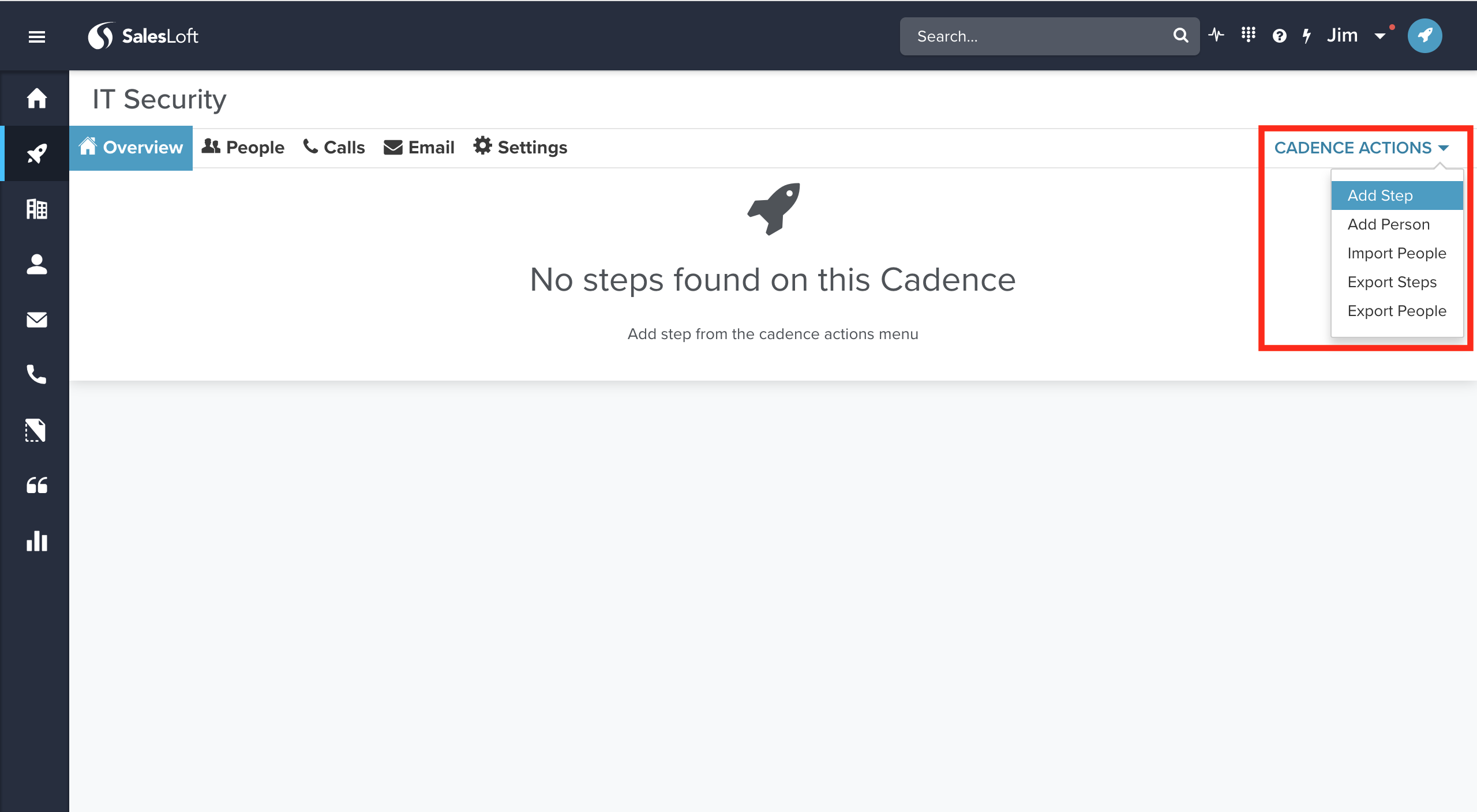Open the help question mark icon
Viewport: 1477px width, 812px height.
coord(1279,36)
